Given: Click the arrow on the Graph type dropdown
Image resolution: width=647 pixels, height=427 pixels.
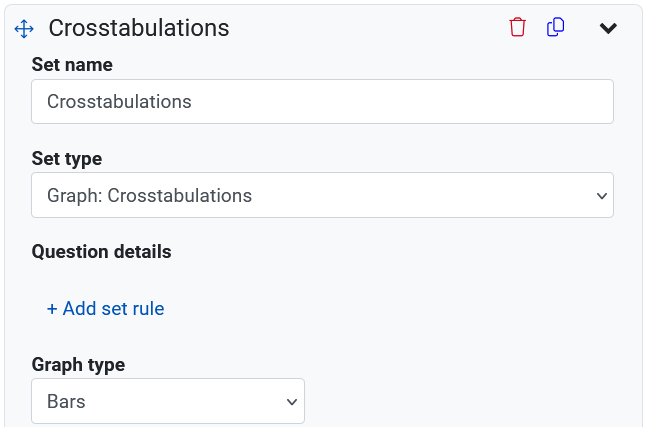Looking at the screenshot, I should tap(292, 402).
